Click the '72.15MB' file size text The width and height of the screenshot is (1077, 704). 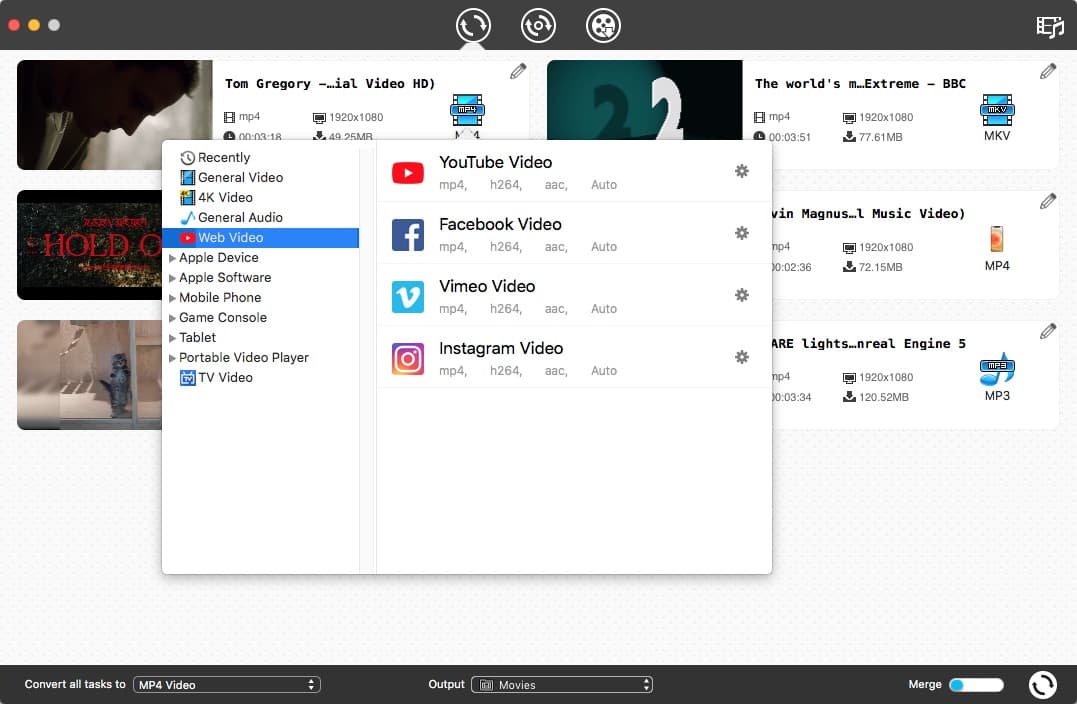881,267
